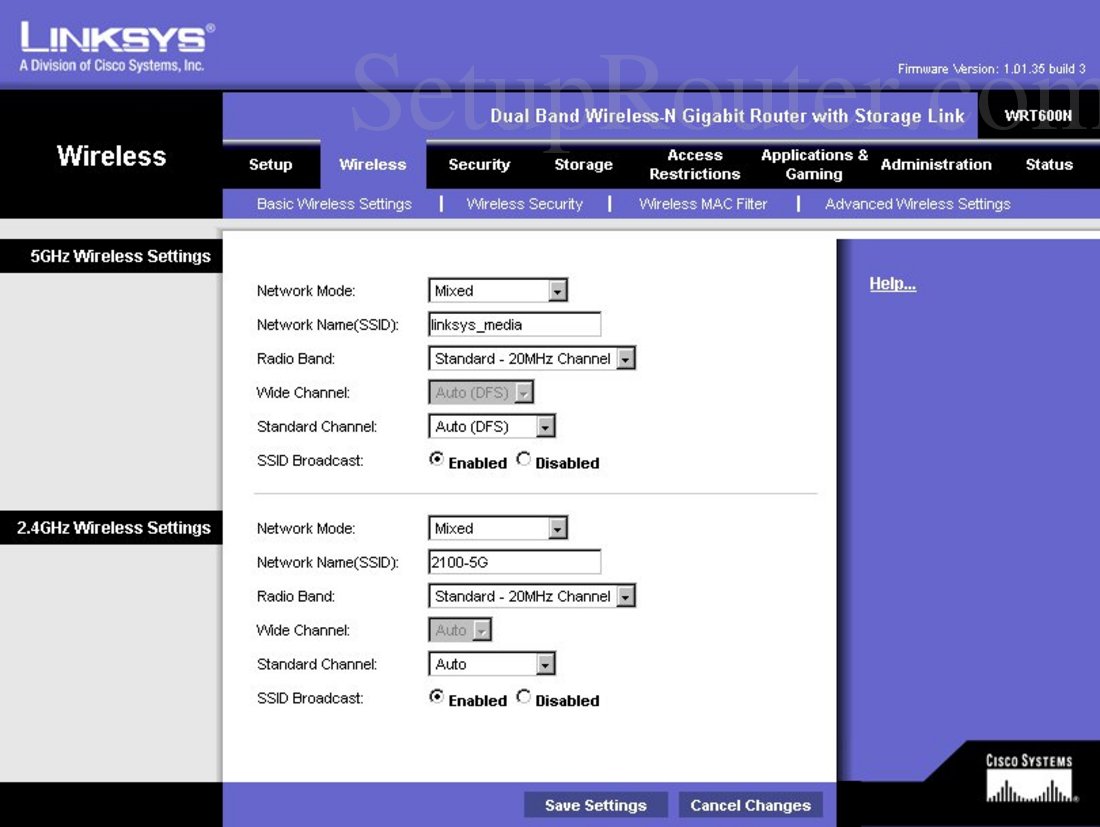Switch to the Security tab

click(478, 164)
